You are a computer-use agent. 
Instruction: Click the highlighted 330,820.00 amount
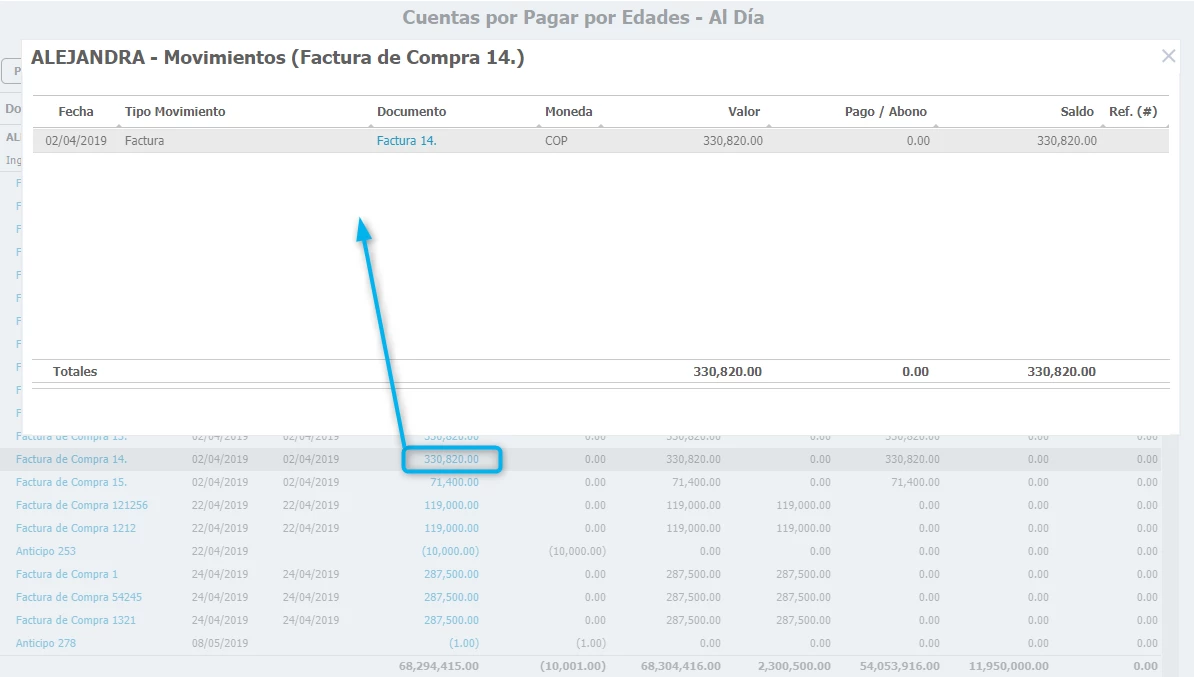(451, 460)
